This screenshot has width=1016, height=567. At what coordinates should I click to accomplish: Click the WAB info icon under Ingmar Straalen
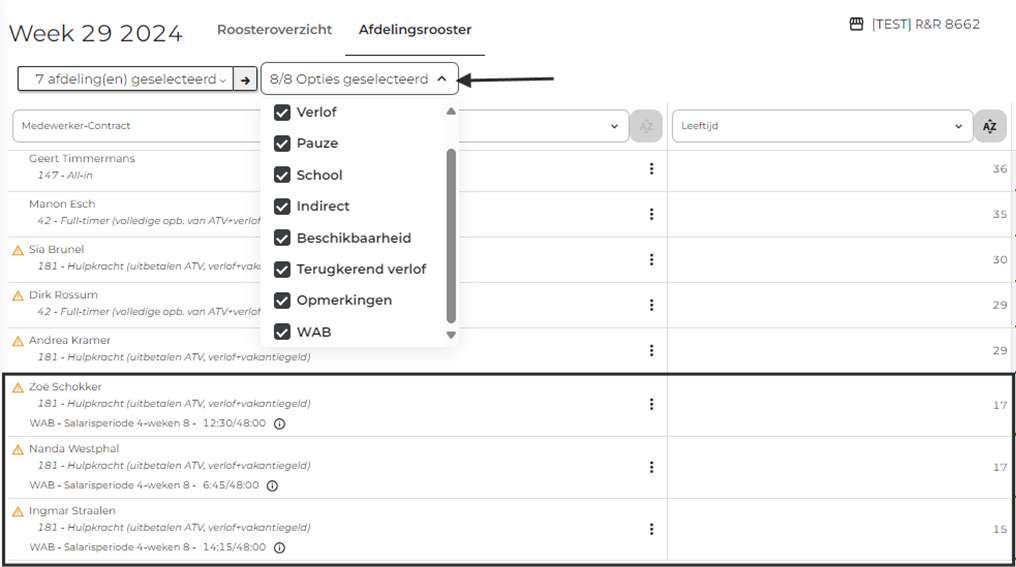pyautogui.click(x=279, y=548)
